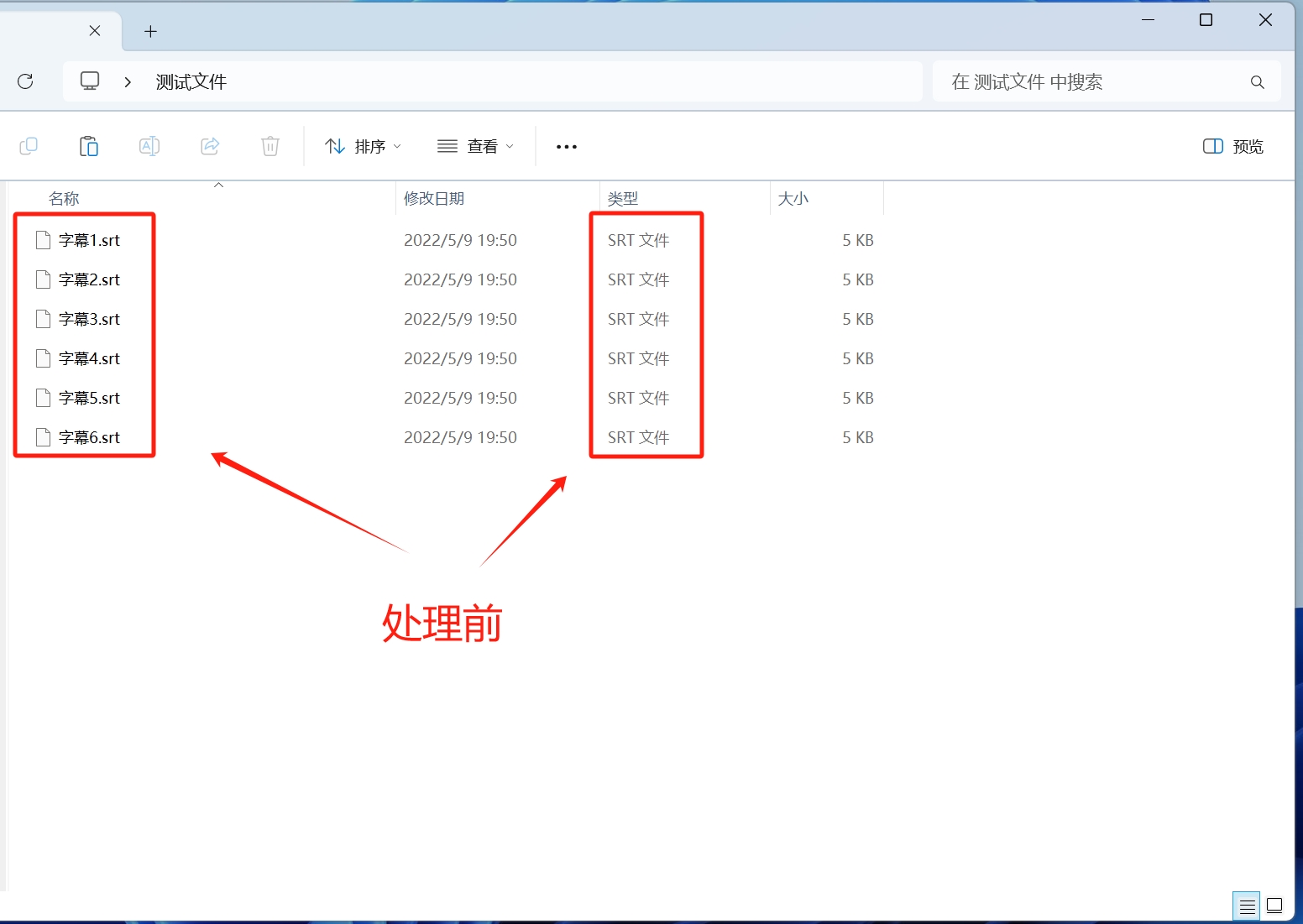Select the file 字幕5.srt

pyautogui.click(x=89, y=398)
